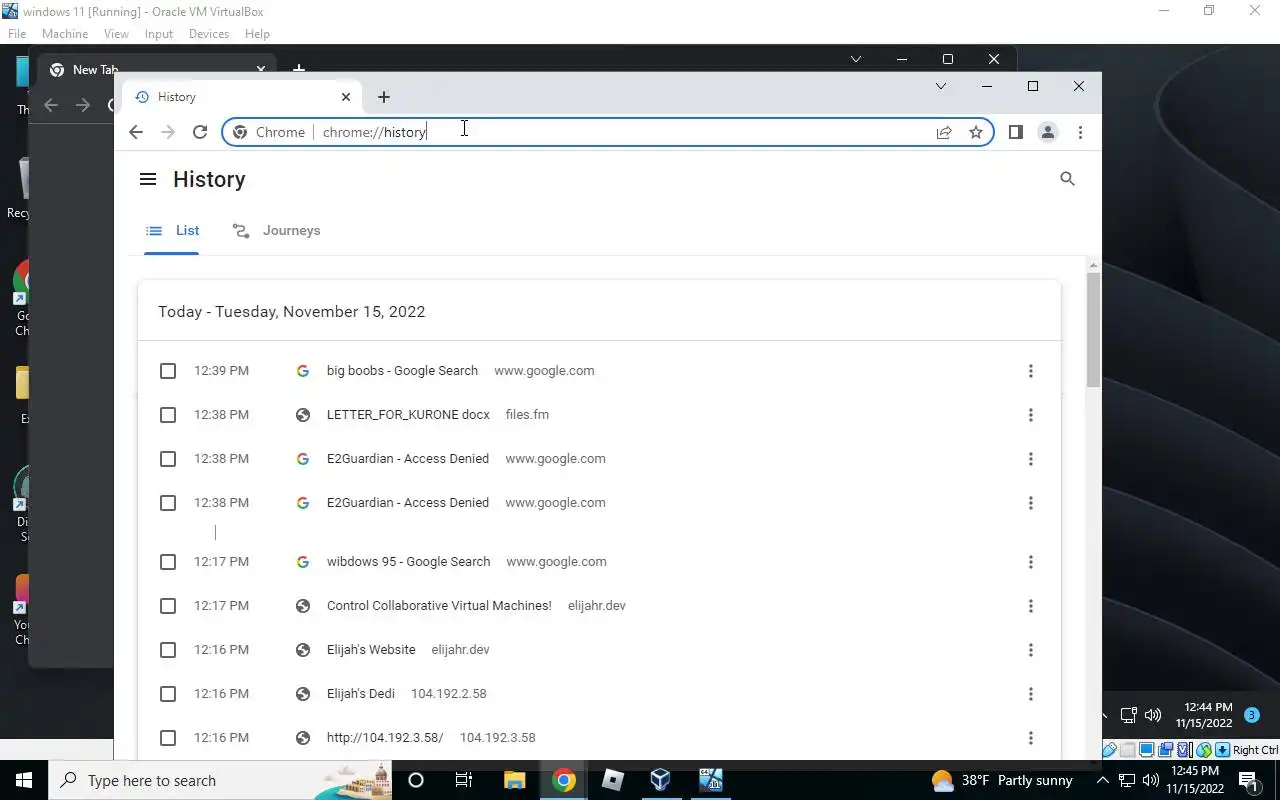Viewport: 1280px width, 800px height.
Task: Open Control Collaborative Virtual Machines! link
Action: [439, 606]
